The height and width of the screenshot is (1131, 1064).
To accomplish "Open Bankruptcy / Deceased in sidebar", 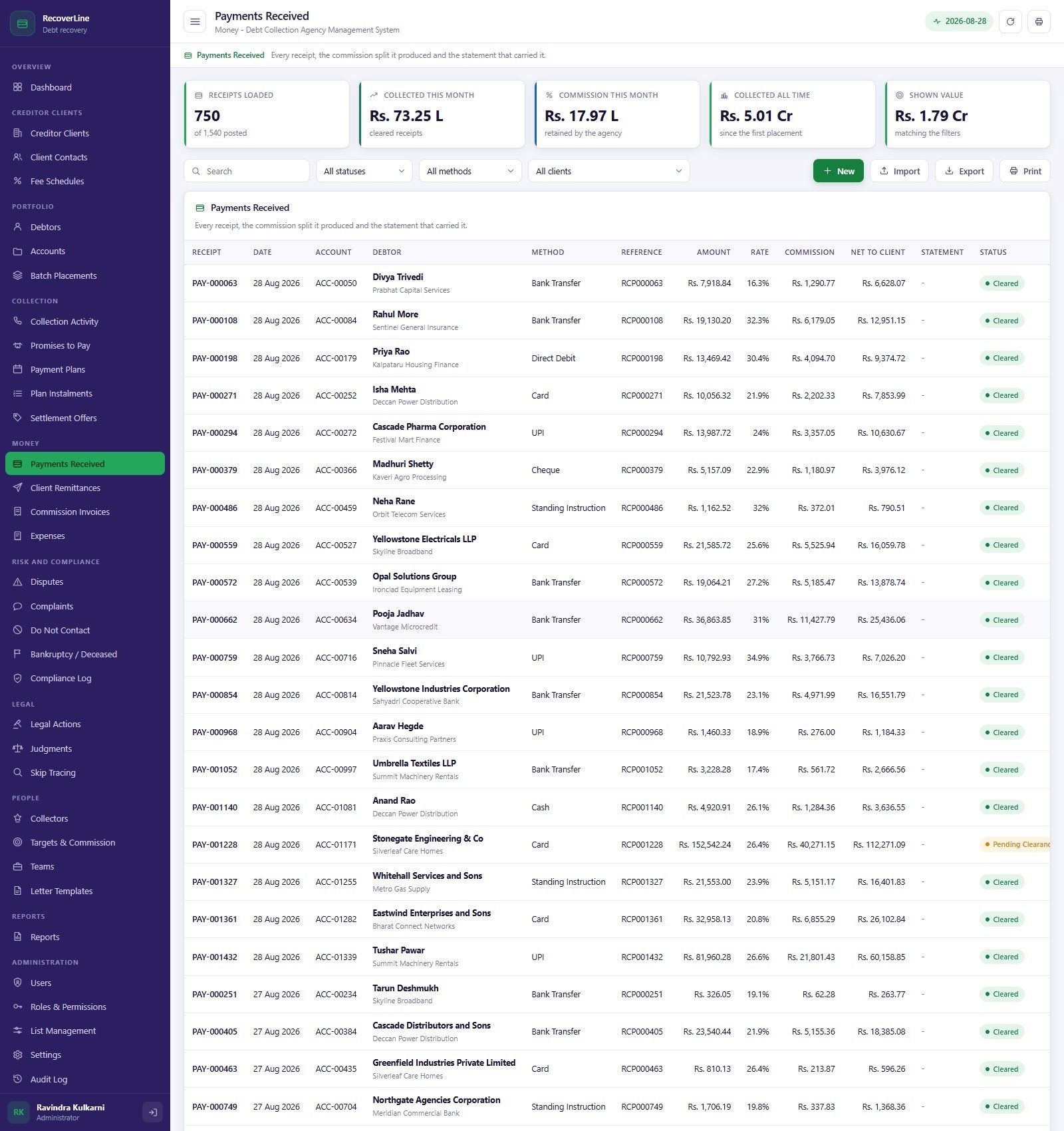I will [x=85, y=654].
